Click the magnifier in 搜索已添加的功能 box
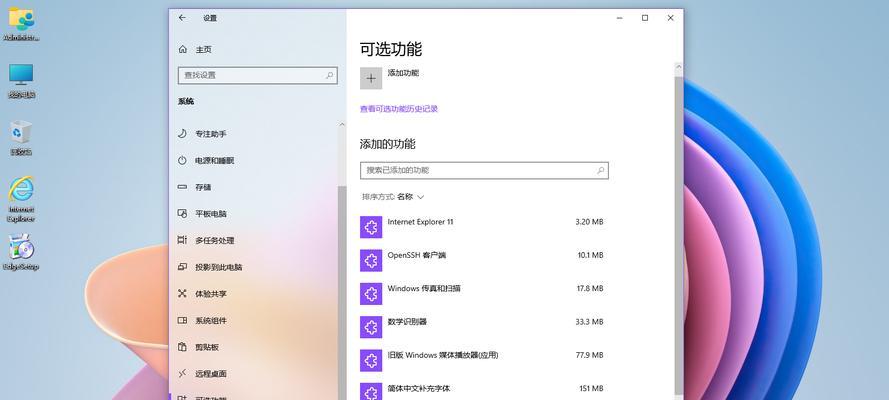Viewport: 889px width, 400px height. tap(600, 170)
